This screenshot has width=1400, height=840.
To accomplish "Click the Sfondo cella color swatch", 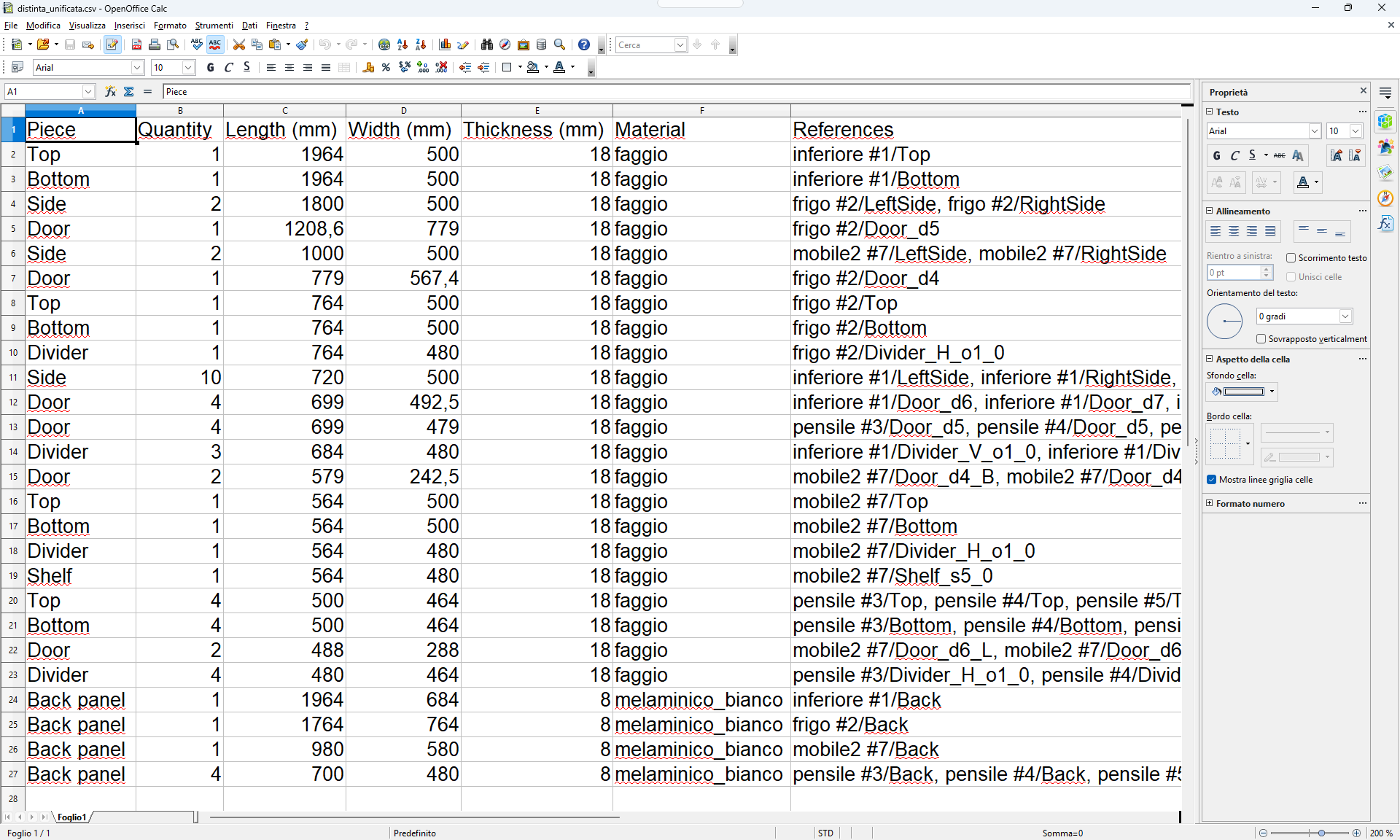I will click(x=1244, y=392).
